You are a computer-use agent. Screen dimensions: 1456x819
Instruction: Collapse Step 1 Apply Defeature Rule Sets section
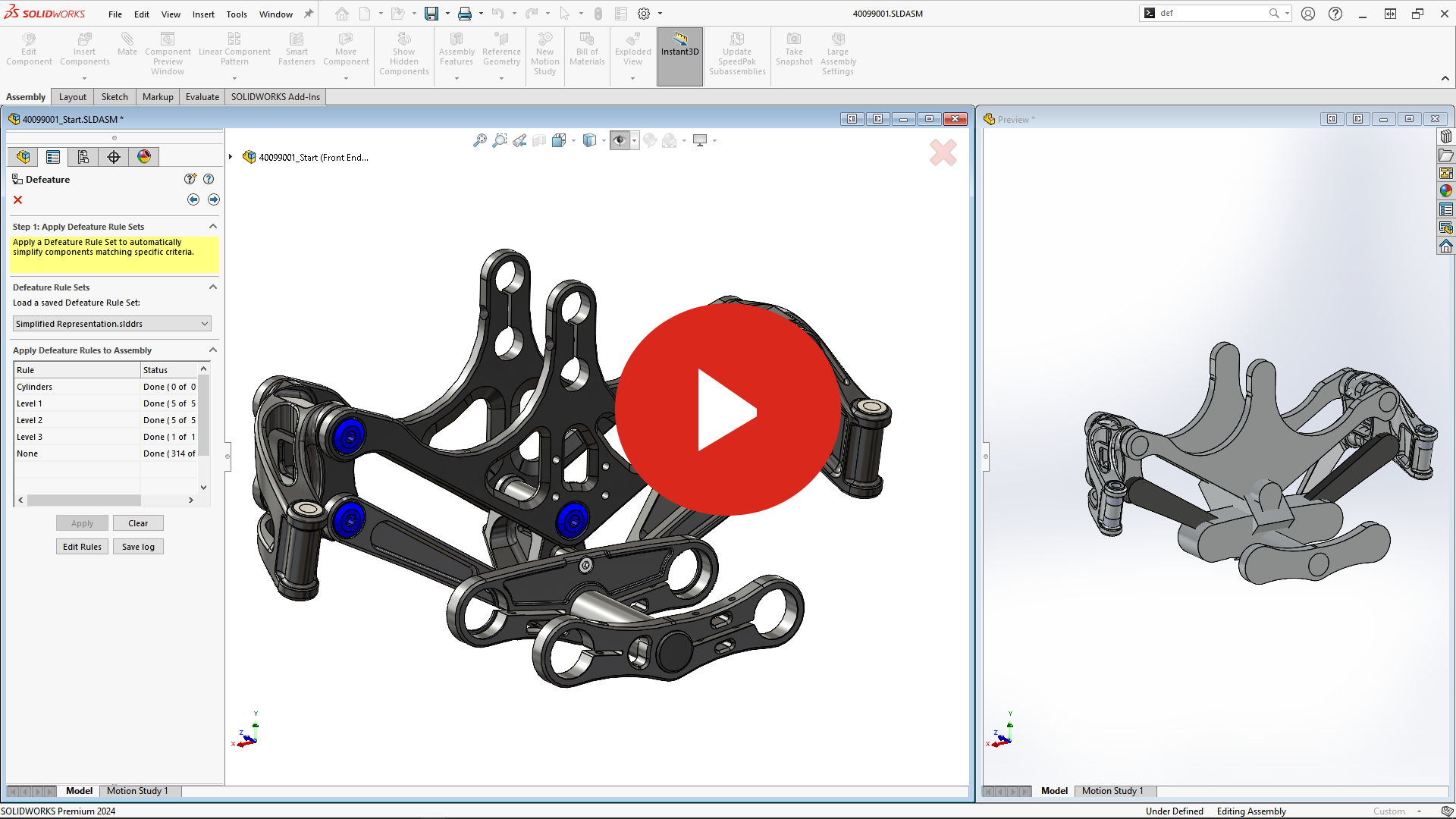(x=213, y=227)
